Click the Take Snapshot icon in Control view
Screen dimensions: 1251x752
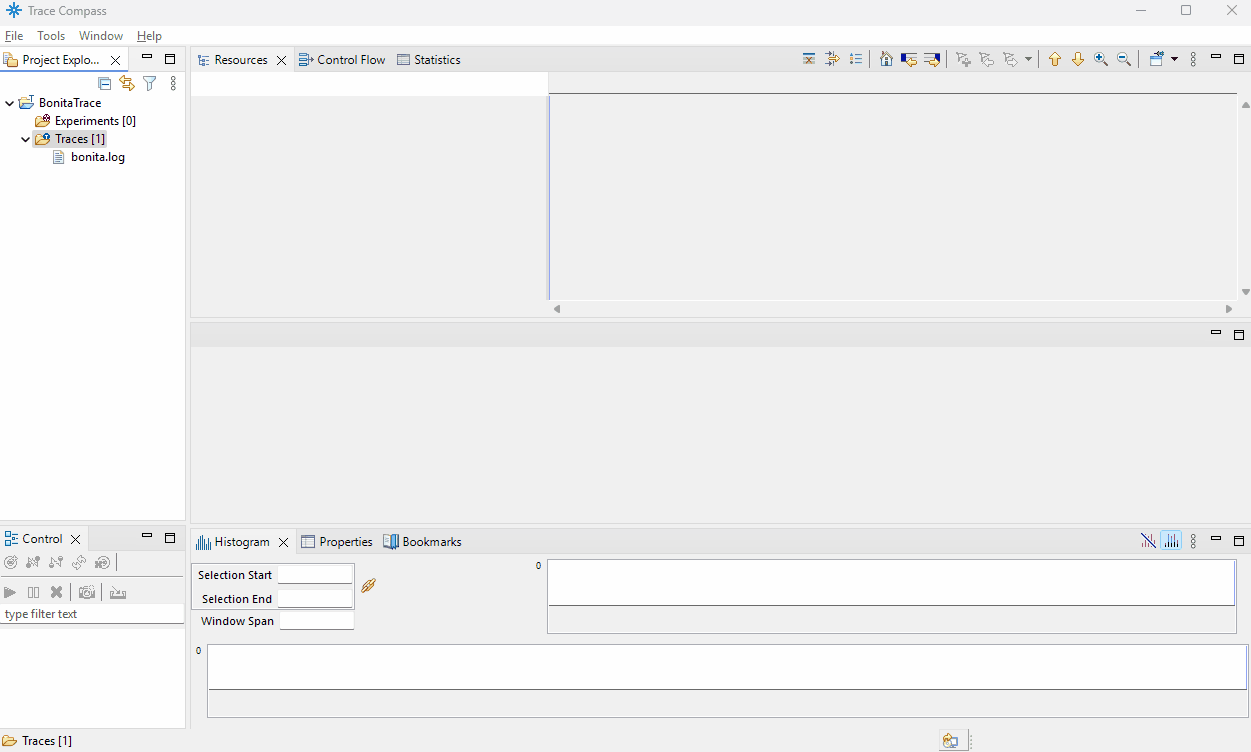pyautogui.click(x=87, y=592)
